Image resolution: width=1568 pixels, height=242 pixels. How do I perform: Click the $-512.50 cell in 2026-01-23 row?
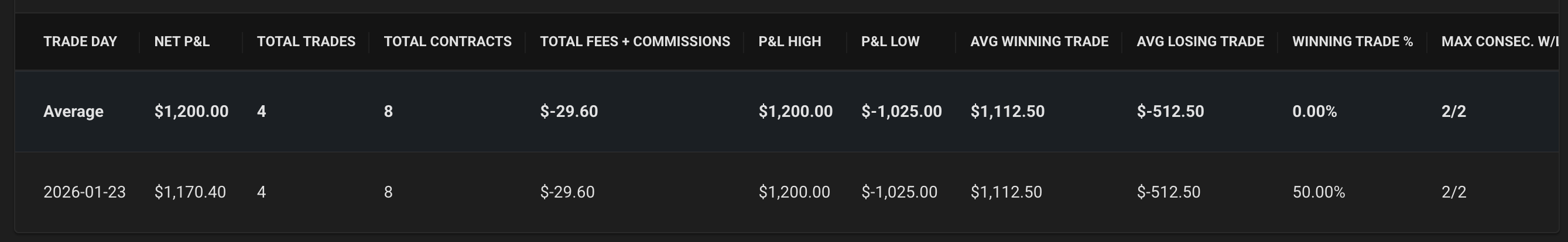[x=1168, y=192]
